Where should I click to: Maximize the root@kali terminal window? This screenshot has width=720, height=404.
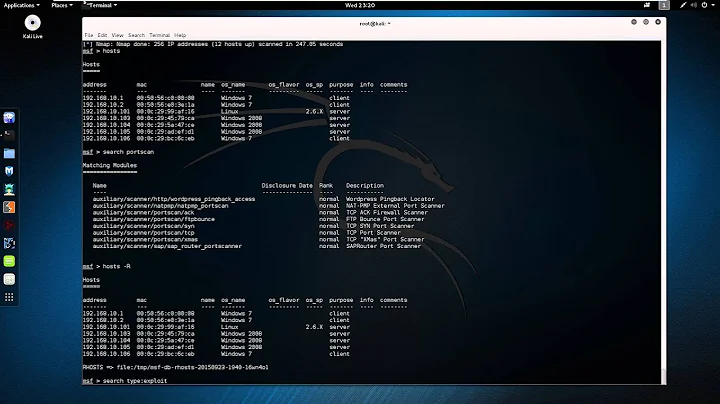pos(646,22)
